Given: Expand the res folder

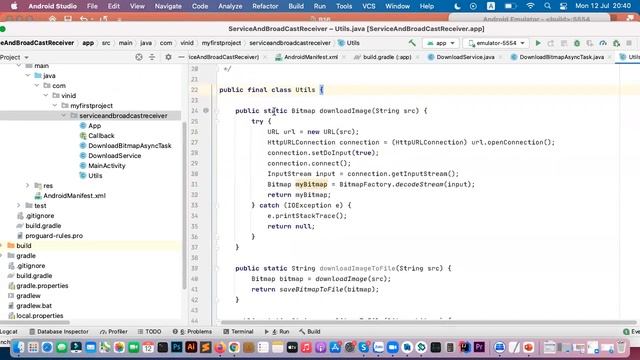Looking at the screenshot, I should [28, 186].
